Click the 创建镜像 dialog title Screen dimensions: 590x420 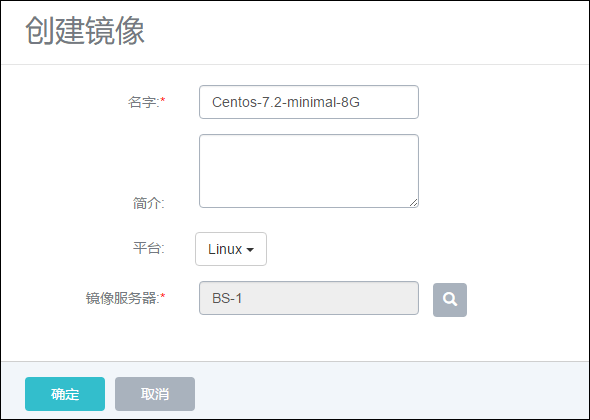pos(85,31)
